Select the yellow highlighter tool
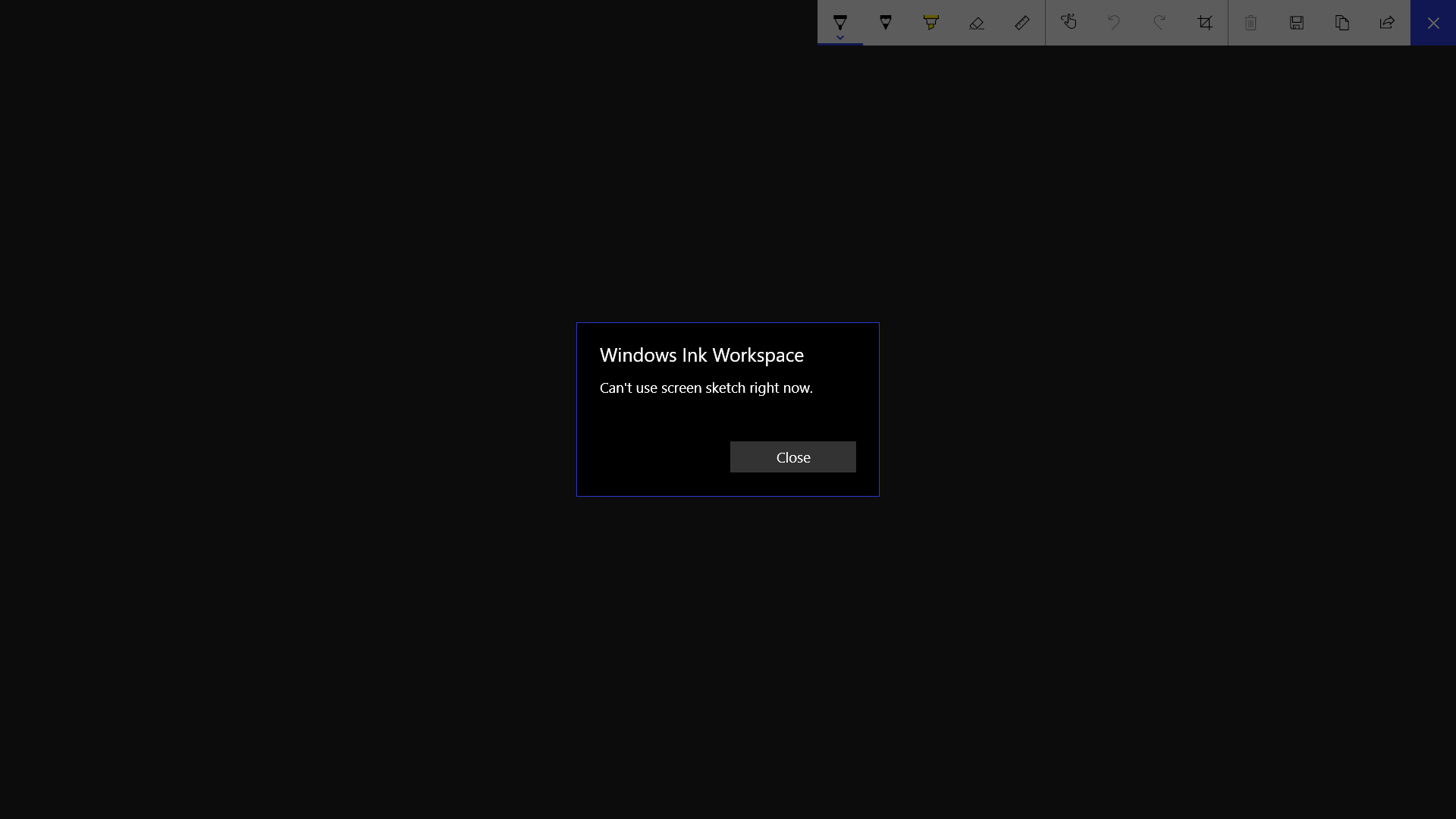 coord(931,23)
